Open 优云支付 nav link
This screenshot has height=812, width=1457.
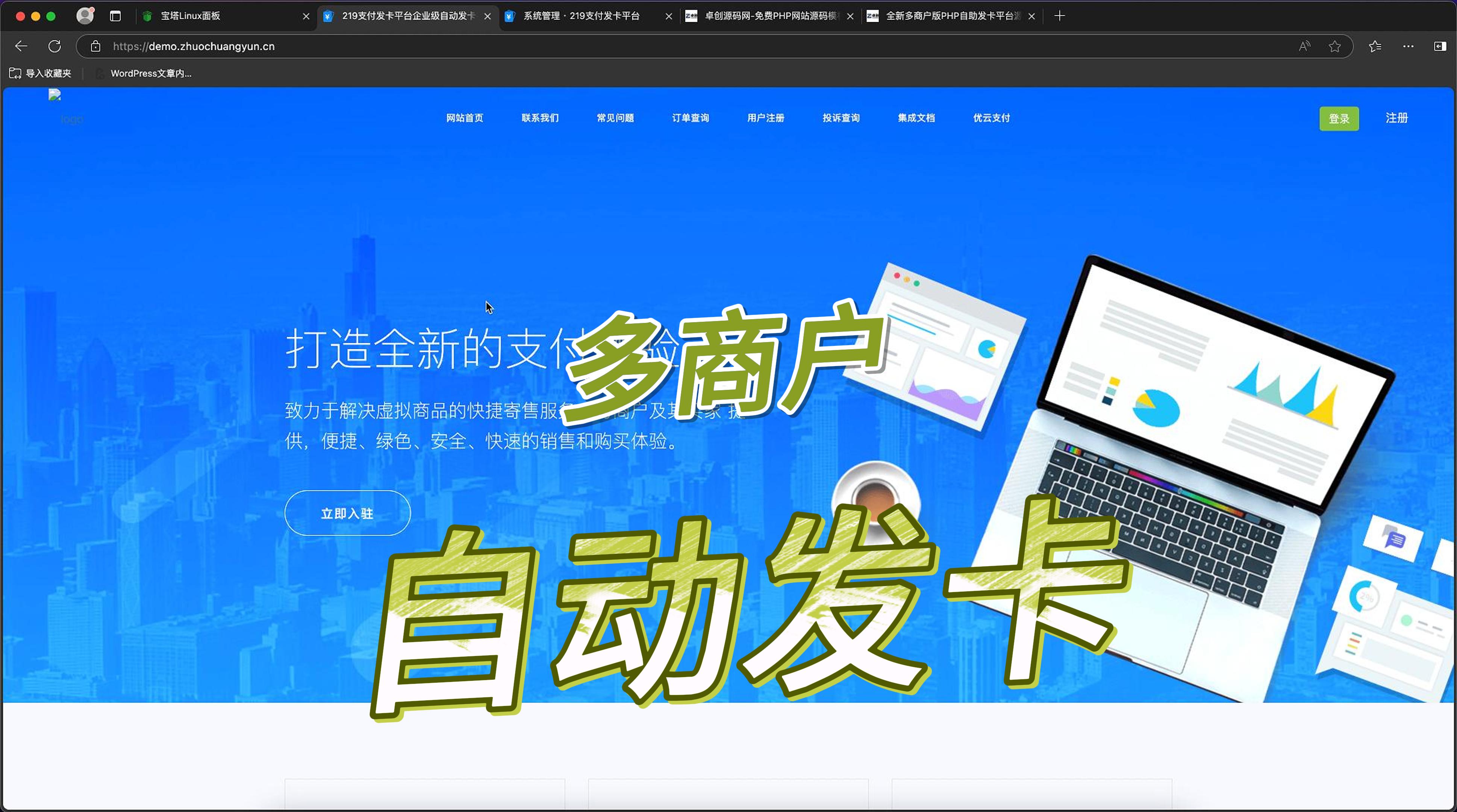tap(992, 118)
